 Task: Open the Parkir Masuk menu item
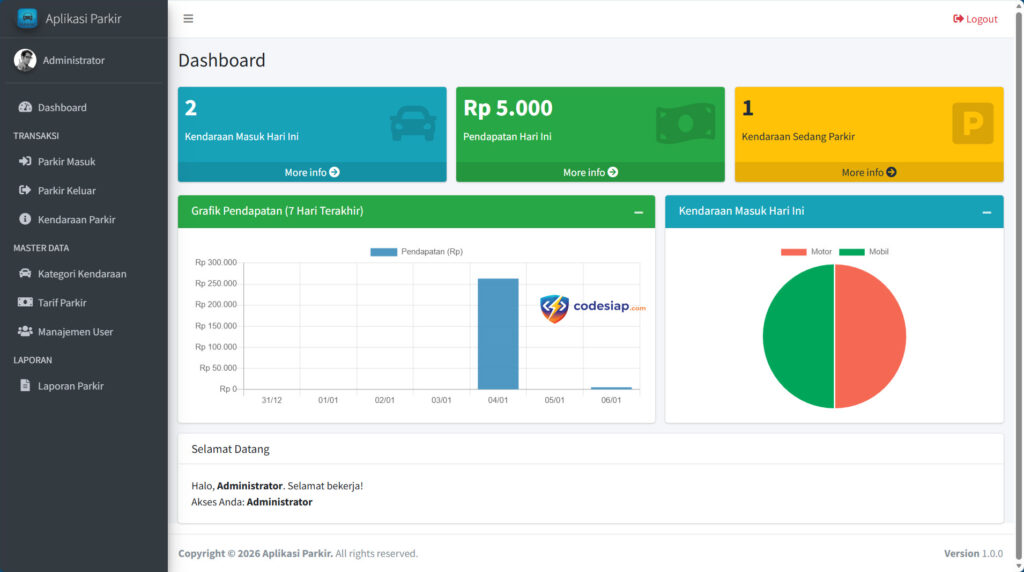66,161
